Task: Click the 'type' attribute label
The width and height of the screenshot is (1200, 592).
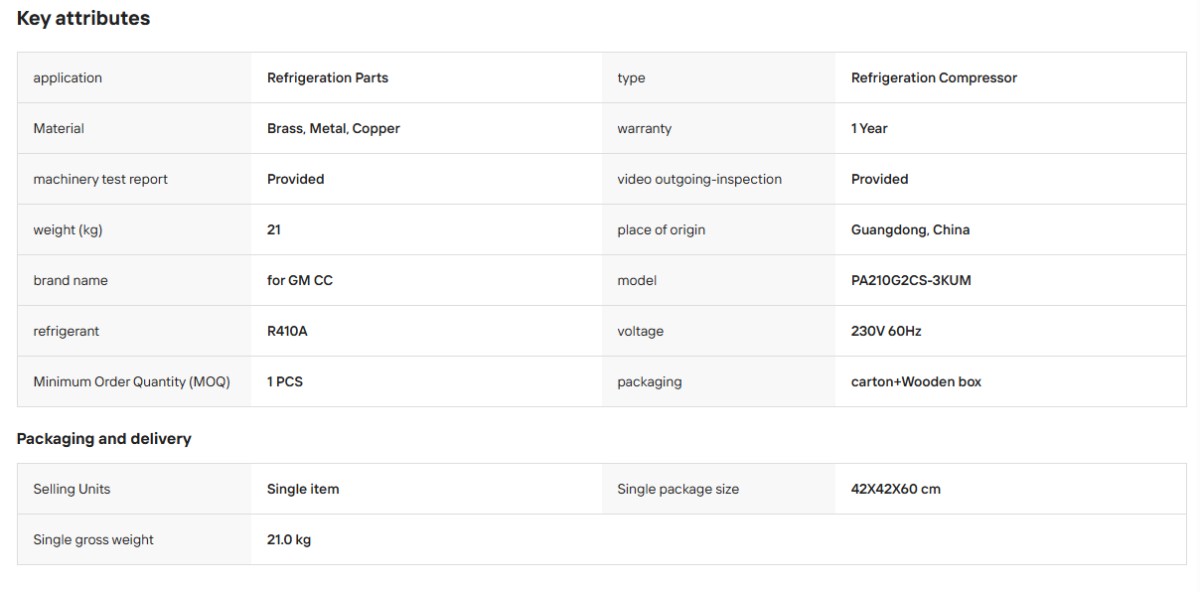Action: [x=631, y=78]
